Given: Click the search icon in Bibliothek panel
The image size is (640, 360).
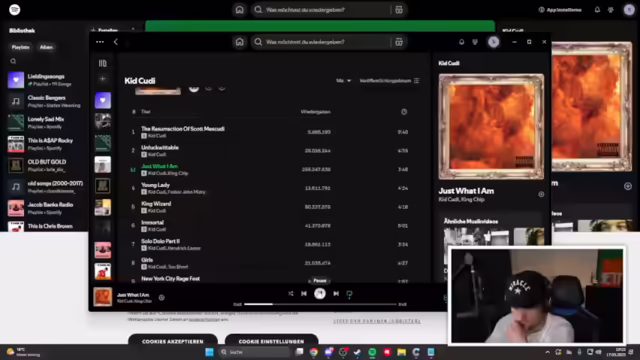Looking at the screenshot, I should tap(13, 61).
